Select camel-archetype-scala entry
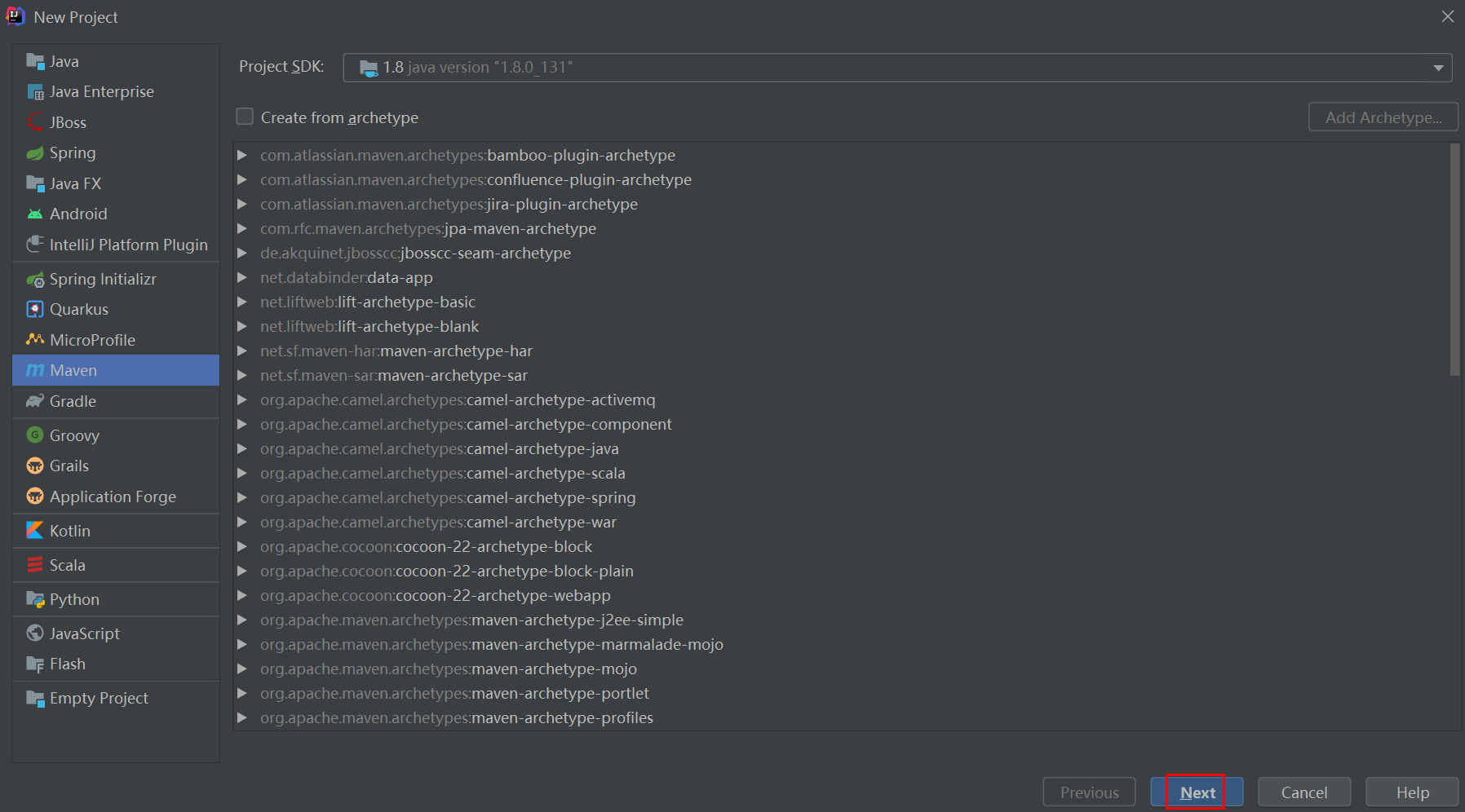This screenshot has height=812, width=1465. pyautogui.click(x=443, y=473)
